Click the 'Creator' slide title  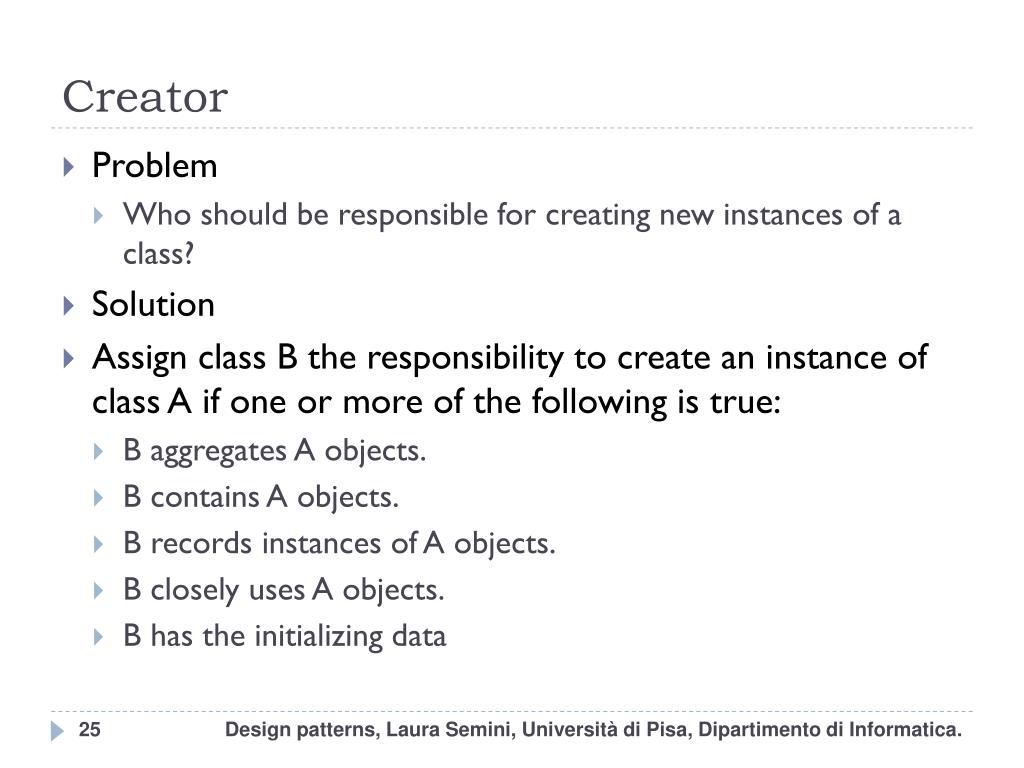pyautogui.click(x=145, y=97)
